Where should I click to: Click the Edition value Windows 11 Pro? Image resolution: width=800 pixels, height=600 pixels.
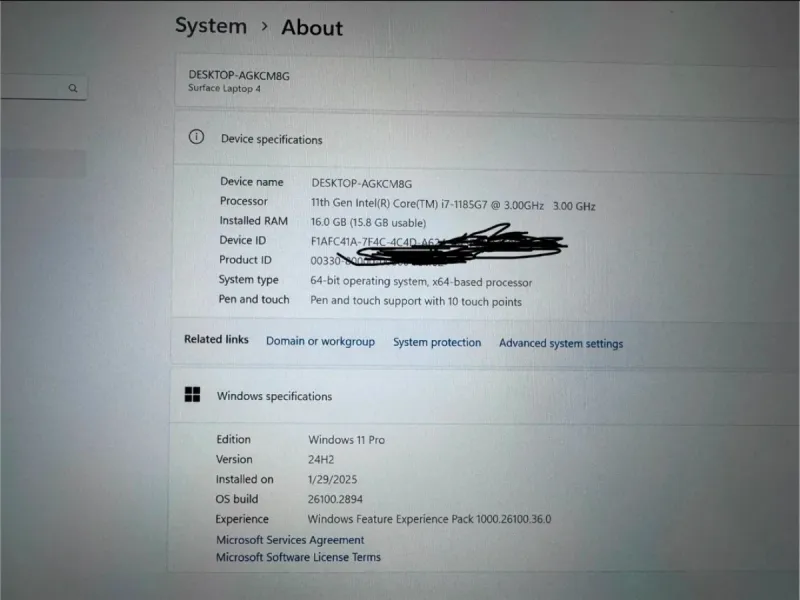point(346,440)
